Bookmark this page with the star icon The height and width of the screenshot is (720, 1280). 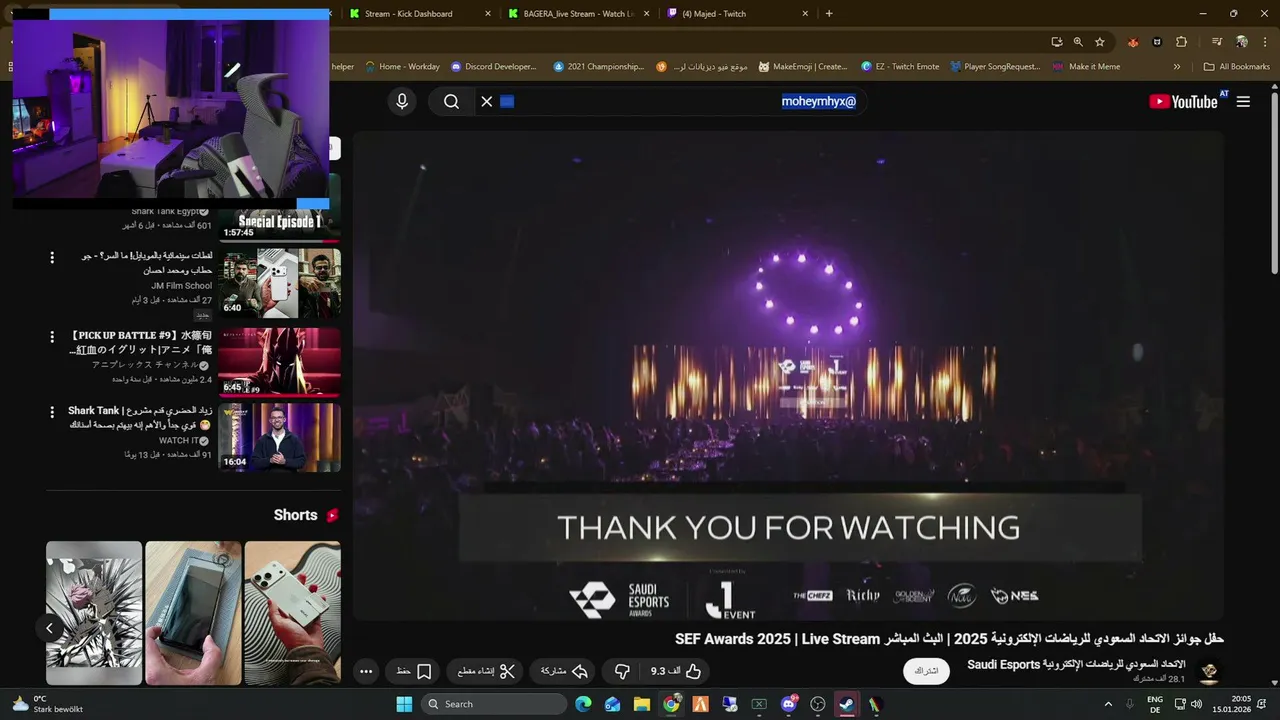click(1100, 42)
